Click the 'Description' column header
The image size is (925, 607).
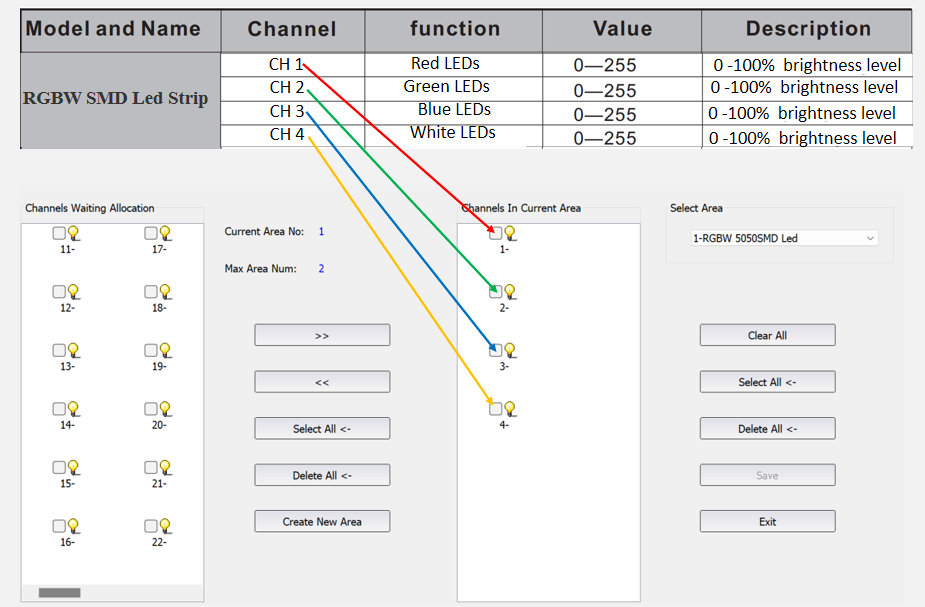(808, 29)
